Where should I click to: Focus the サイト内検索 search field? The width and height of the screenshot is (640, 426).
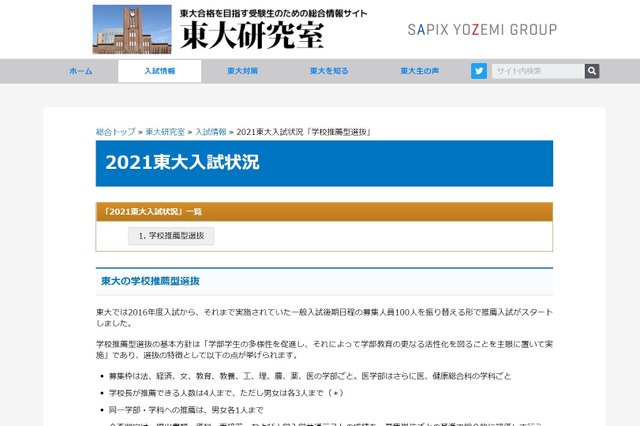(538, 71)
